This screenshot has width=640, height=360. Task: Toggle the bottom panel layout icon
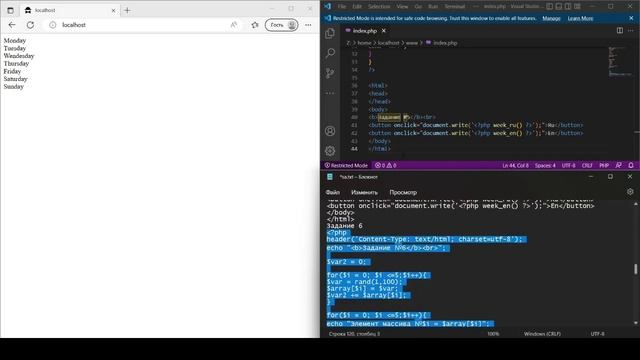click(x=559, y=6)
